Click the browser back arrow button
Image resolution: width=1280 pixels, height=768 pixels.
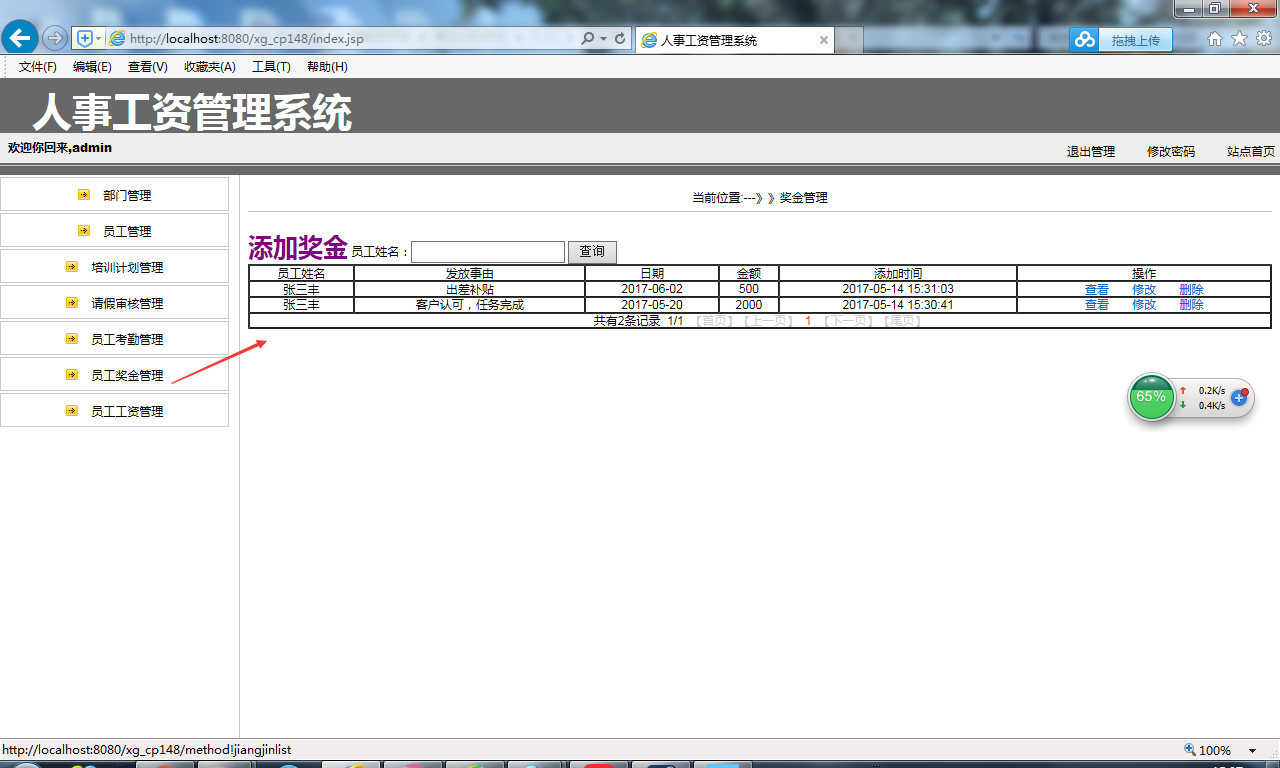point(20,38)
